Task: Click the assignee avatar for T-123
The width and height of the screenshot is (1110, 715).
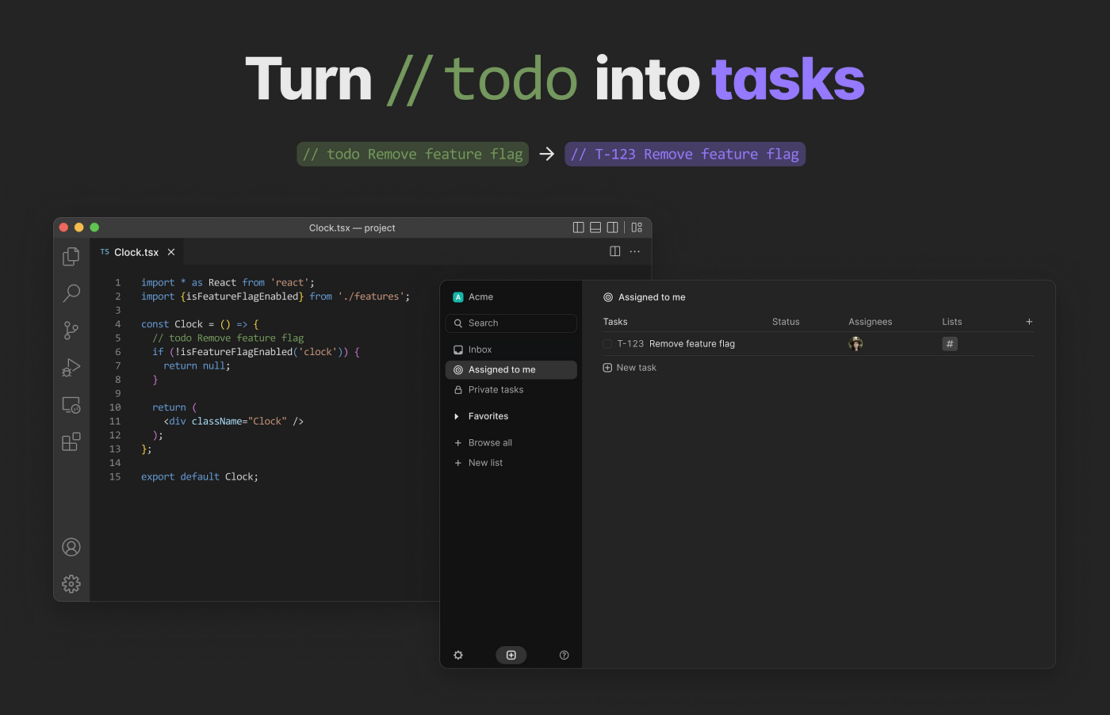Action: coord(856,344)
